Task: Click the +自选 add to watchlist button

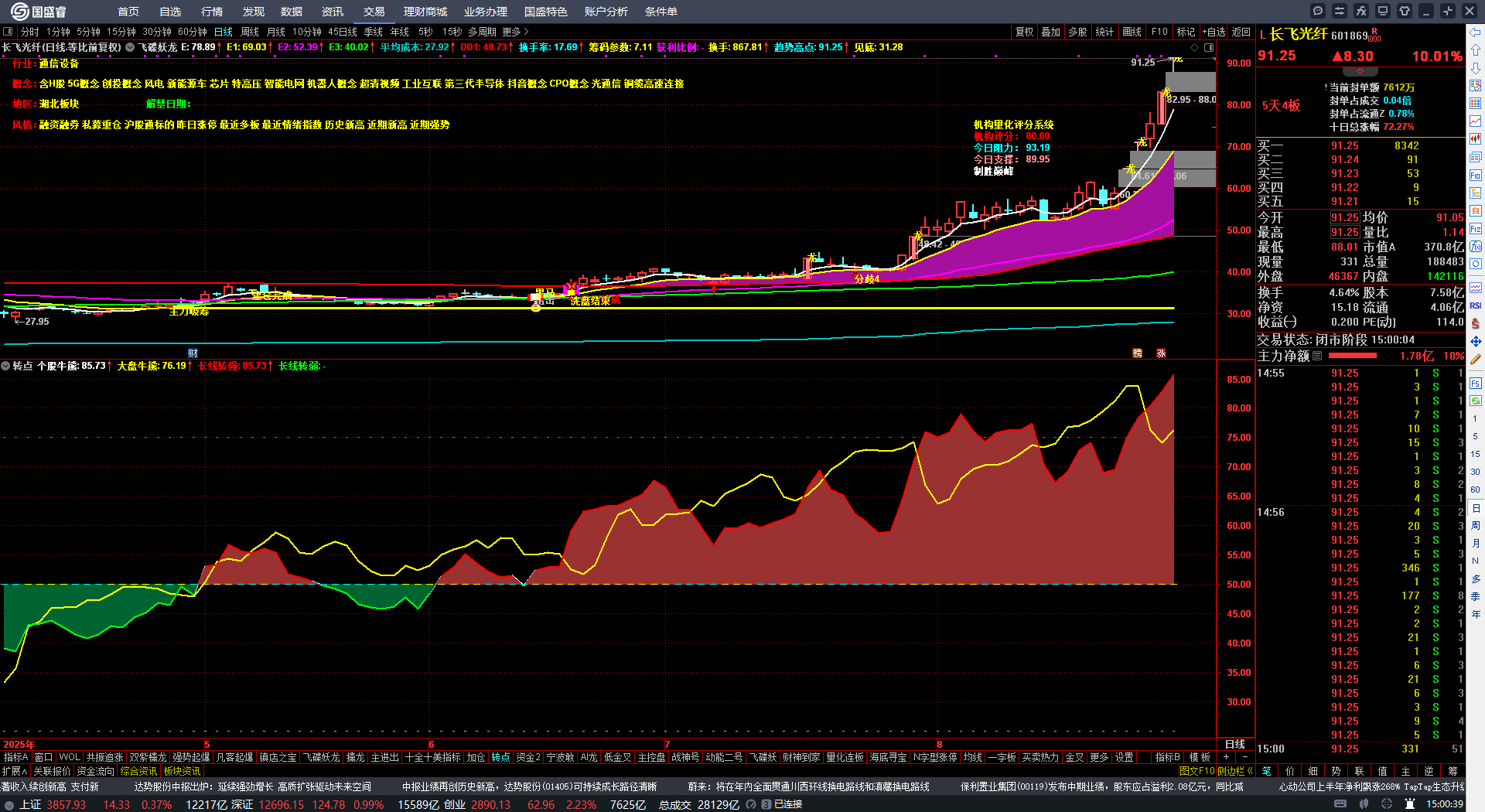Action: pyautogui.click(x=1213, y=32)
